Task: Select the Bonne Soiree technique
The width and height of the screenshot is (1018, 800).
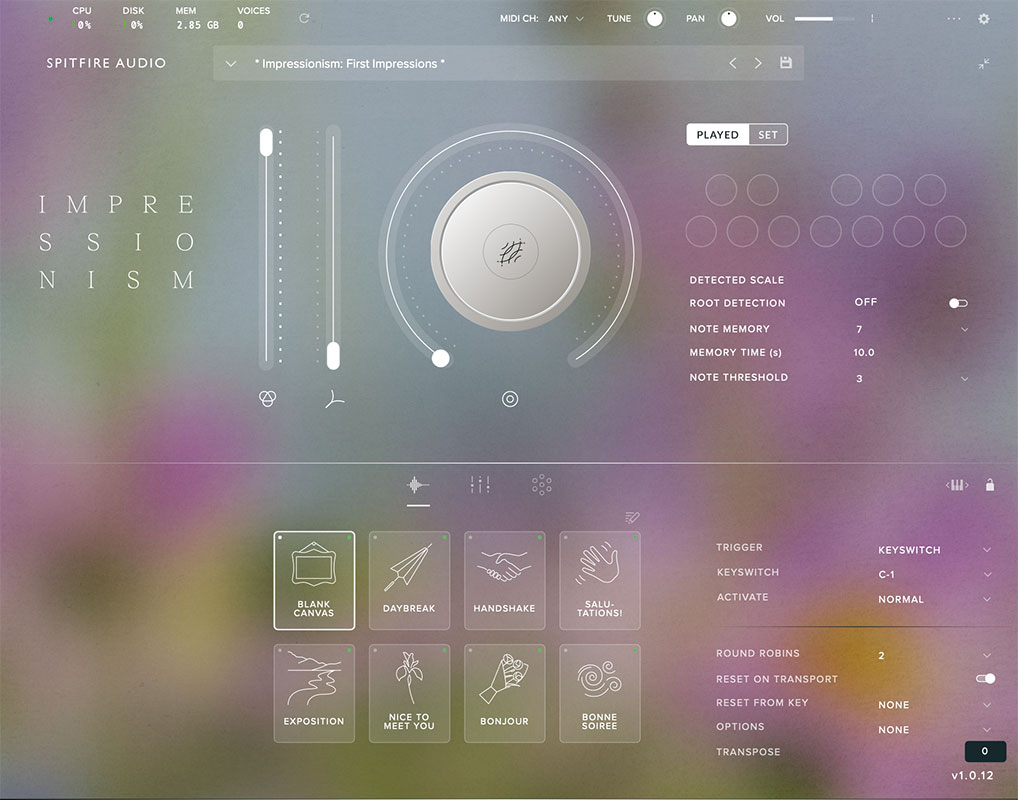Action: [x=600, y=693]
